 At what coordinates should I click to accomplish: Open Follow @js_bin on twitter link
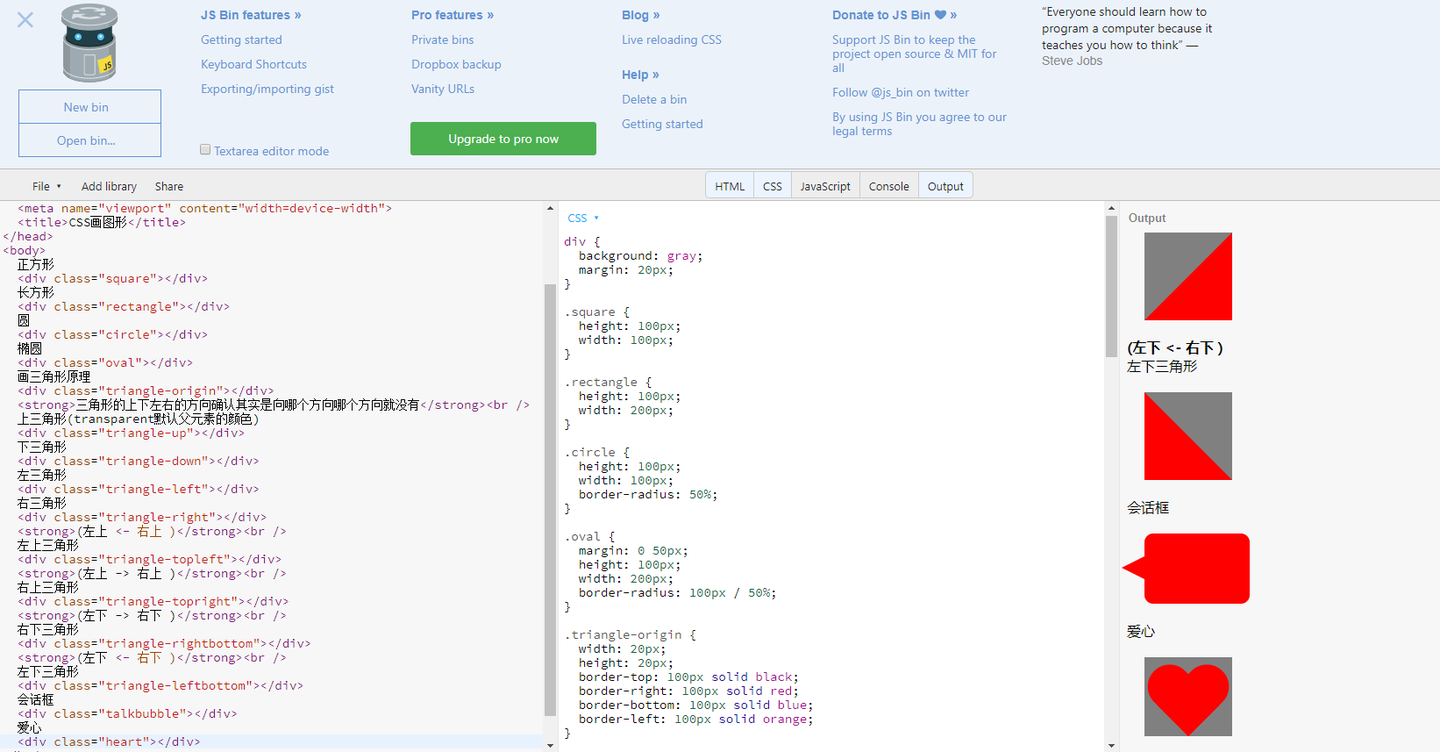pos(900,92)
